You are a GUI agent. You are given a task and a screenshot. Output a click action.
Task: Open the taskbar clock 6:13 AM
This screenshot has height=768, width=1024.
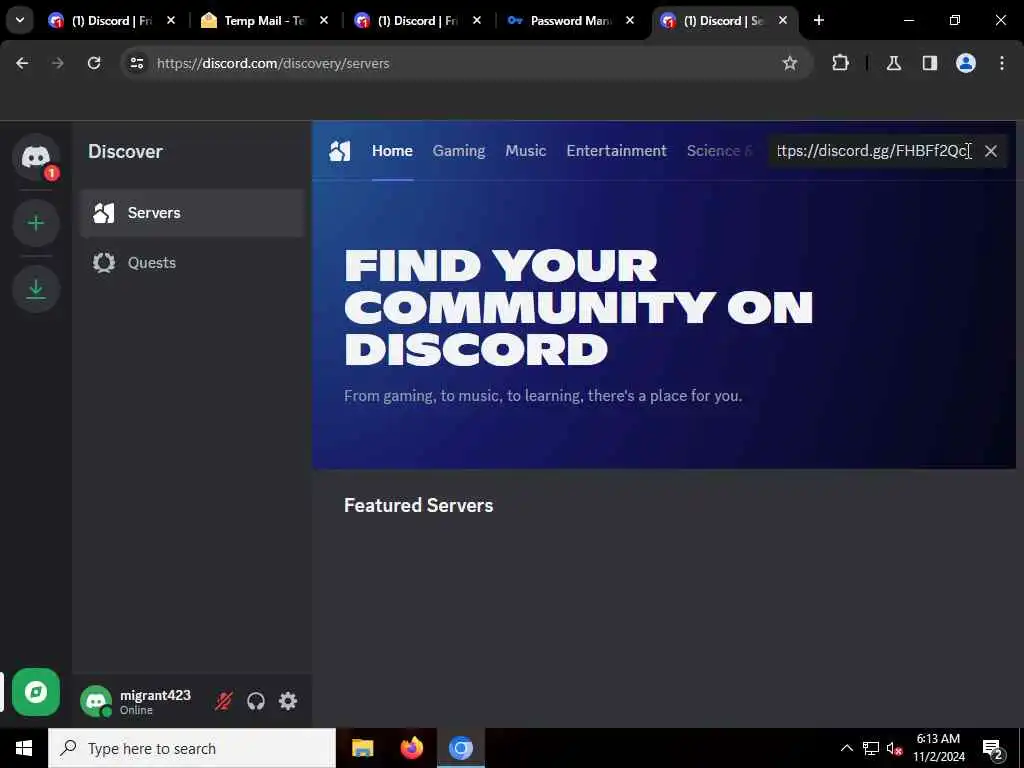(938, 748)
